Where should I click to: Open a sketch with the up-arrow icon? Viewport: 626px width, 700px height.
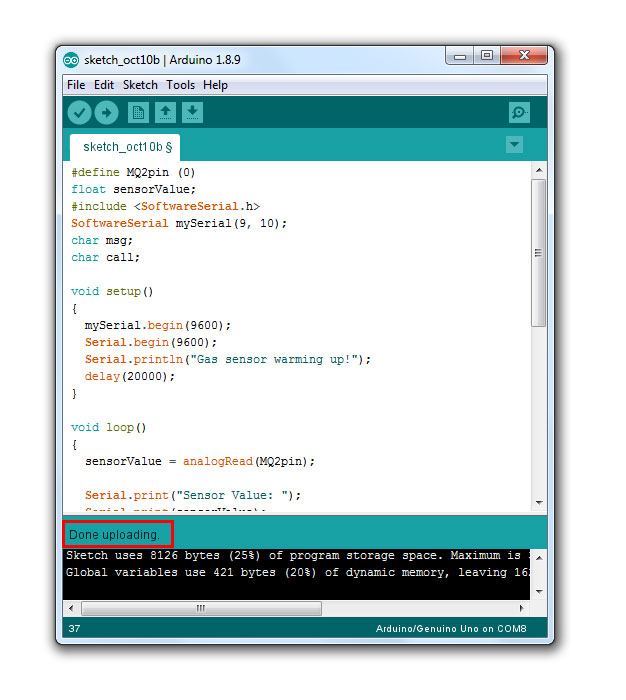coord(165,112)
